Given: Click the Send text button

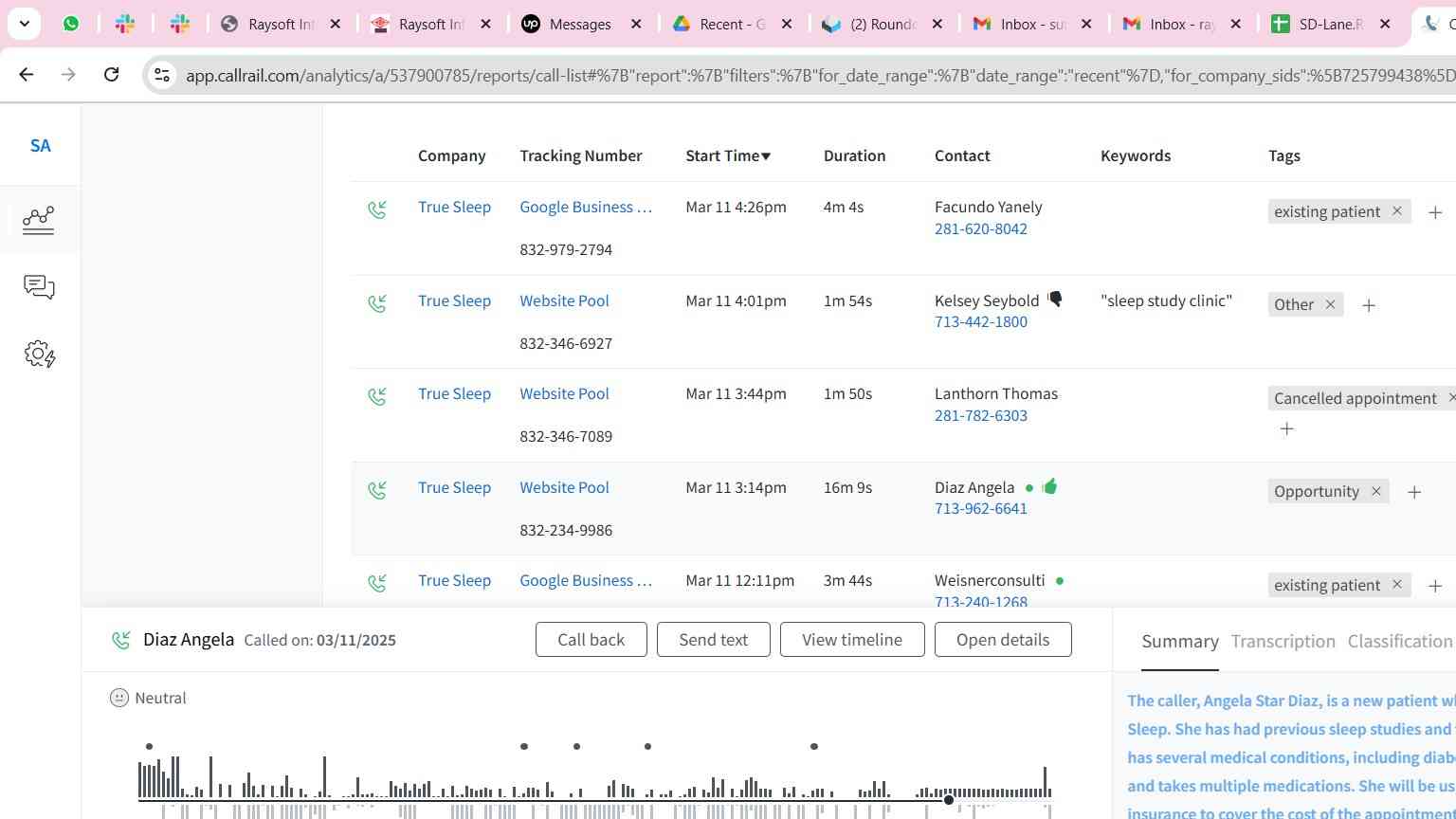Looking at the screenshot, I should point(714,640).
